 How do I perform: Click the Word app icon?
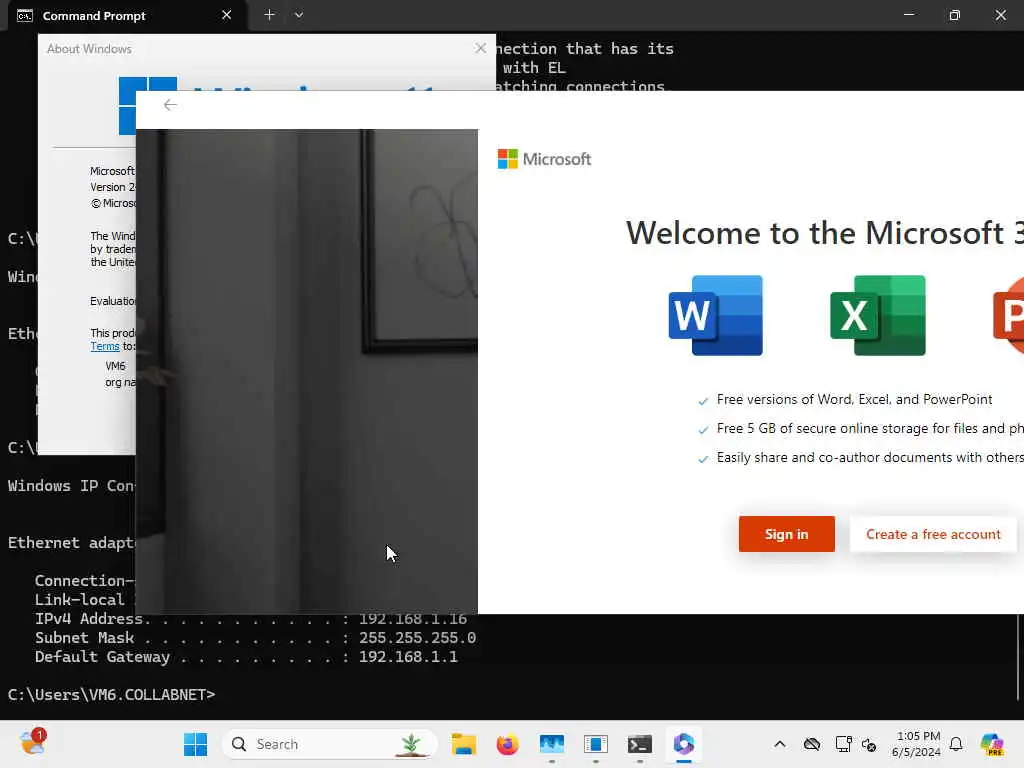point(715,315)
